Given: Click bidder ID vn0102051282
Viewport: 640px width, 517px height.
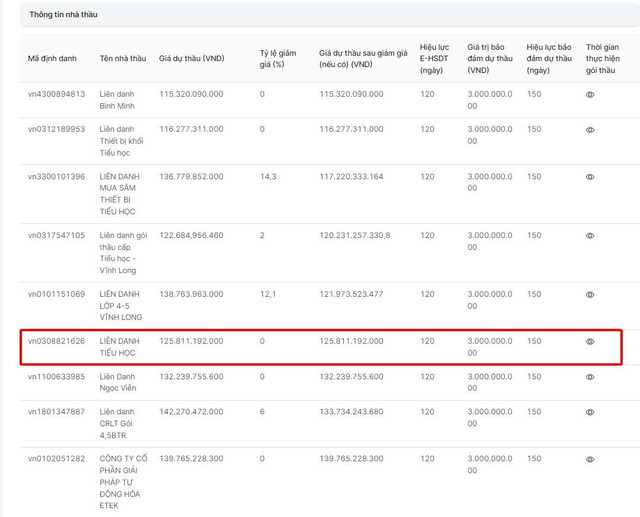Looking at the screenshot, I should (56, 459).
